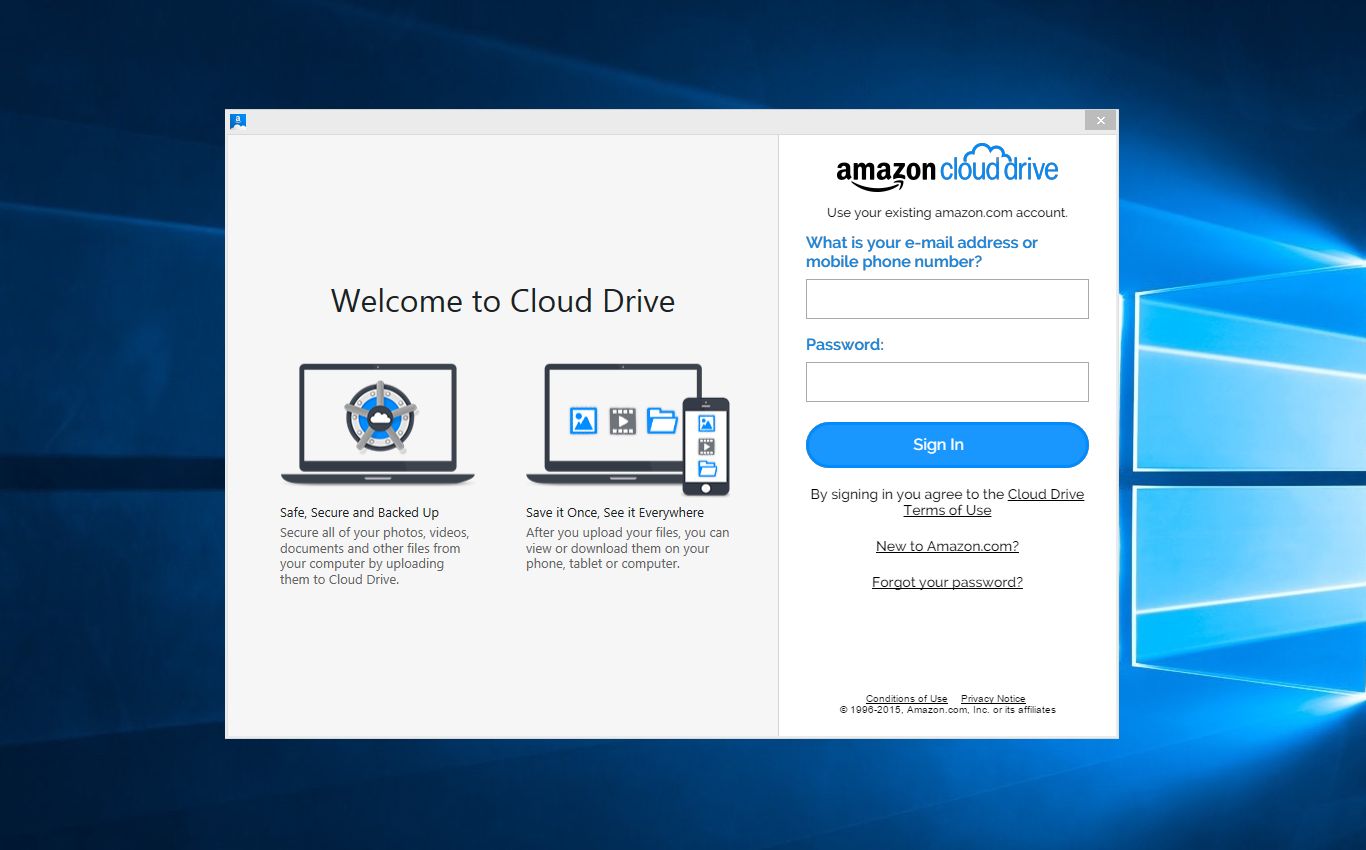Focus the Password input field
This screenshot has height=850, width=1366.
[x=947, y=382]
